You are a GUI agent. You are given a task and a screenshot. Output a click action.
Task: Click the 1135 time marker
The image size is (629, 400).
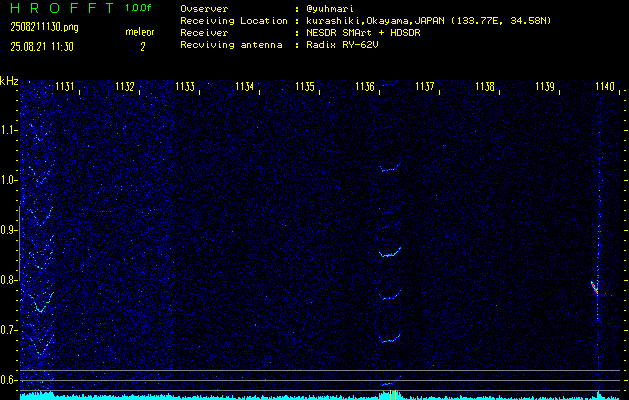point(304,86)
